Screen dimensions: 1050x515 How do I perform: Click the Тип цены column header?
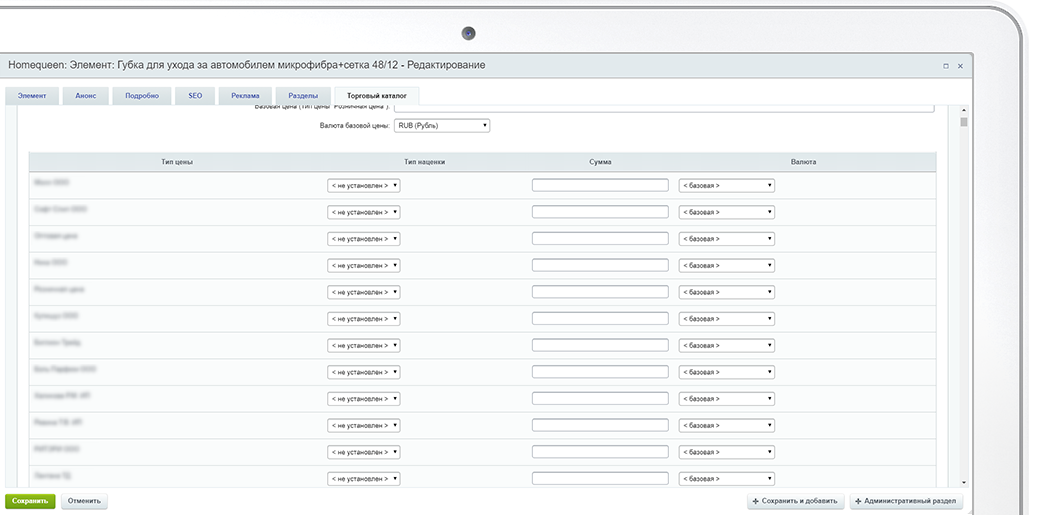[x=177, y=162]
